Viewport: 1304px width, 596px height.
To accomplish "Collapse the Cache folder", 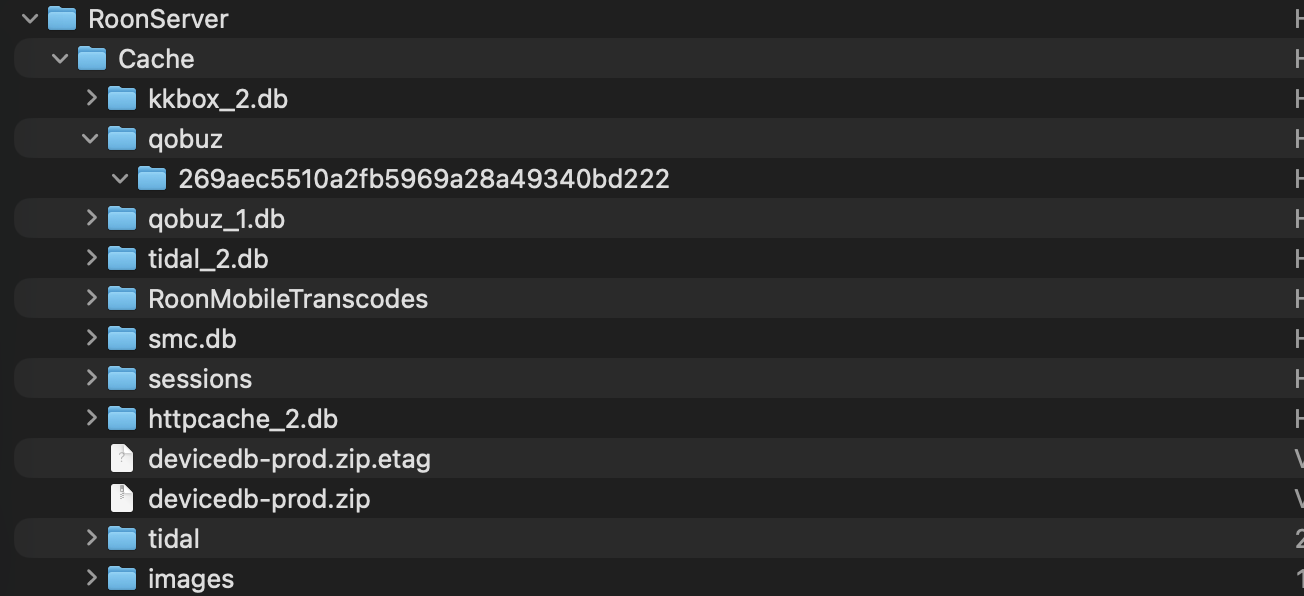I will click(60, 58).
